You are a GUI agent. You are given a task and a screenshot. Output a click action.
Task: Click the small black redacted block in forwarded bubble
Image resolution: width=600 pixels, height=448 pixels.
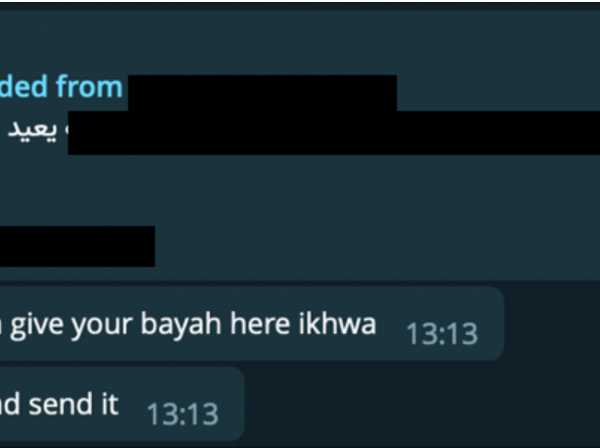tap(77, 246)
